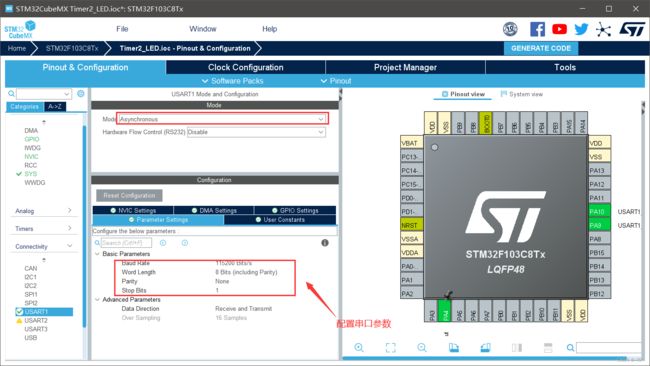The width and height of the screenshot is (650, 366).
Task: Click the magnifier icon in the category panel
Action: (11, 94)
